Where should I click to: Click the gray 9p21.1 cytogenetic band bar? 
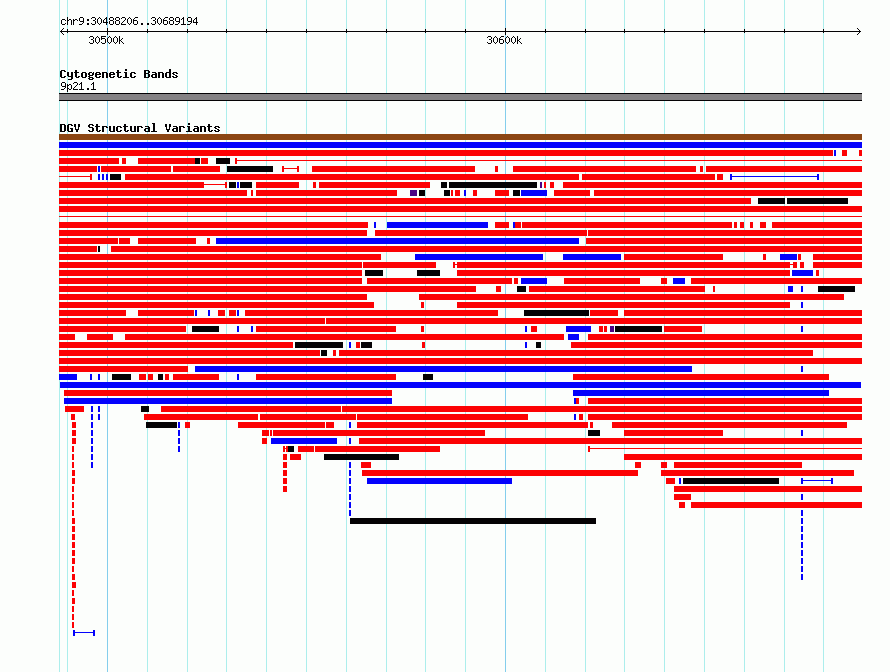[460, 97]
